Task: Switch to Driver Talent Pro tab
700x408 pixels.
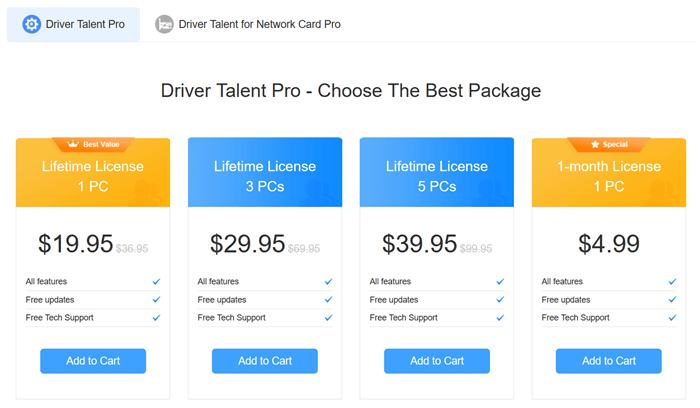Action: point(73,24)
